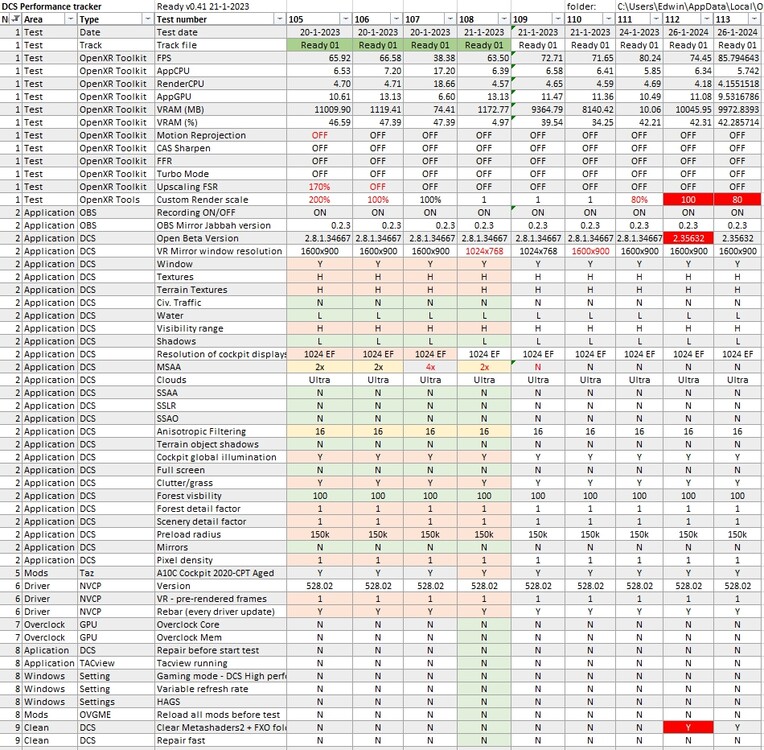Select the 'VR - pre-rendered frames' cell
764x750 pixels.
pyautogui.click(x=220, y=599)
